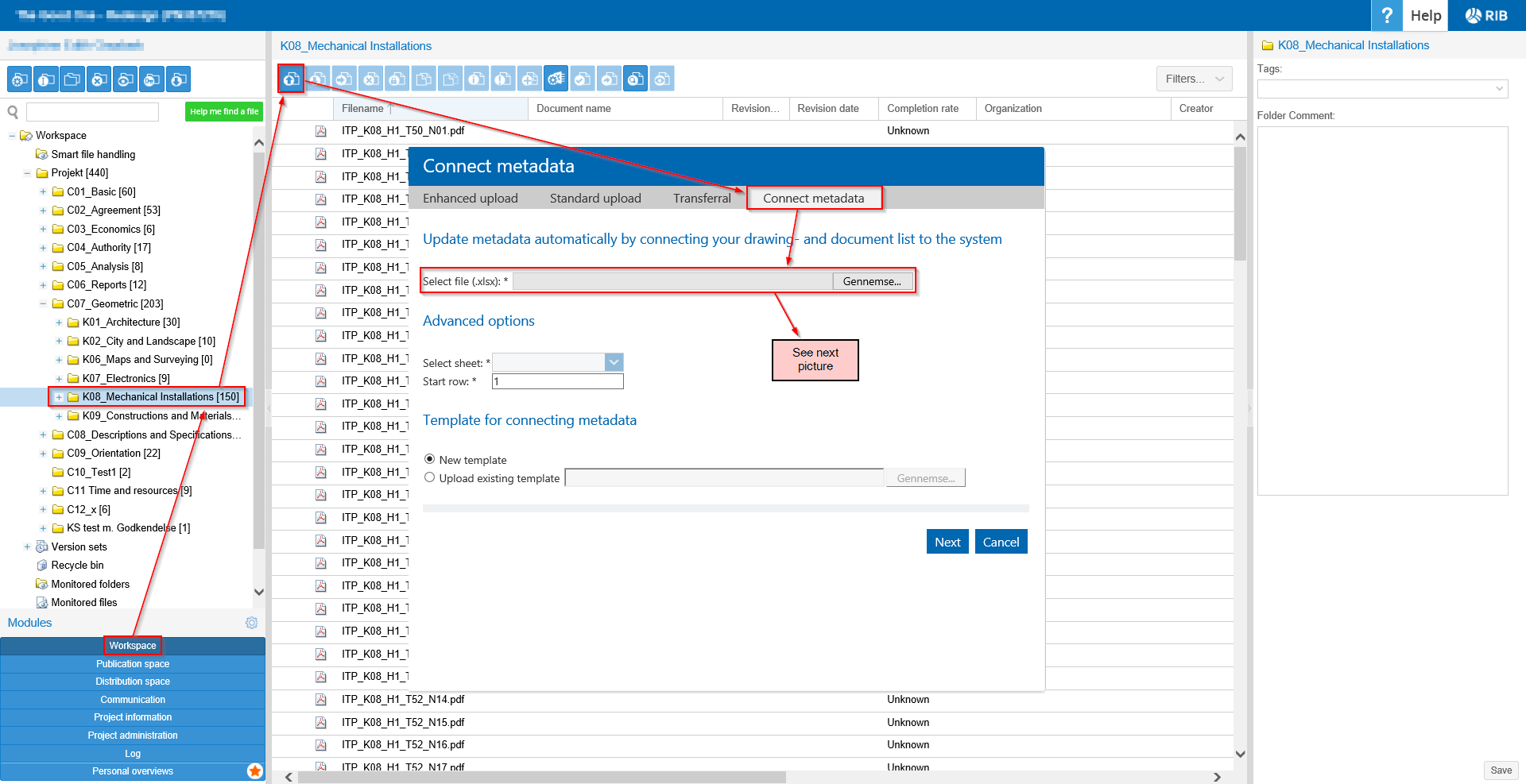Click the question mark help icon
The width and height of the screenshot is (1526, 784).
point(1386,15)
